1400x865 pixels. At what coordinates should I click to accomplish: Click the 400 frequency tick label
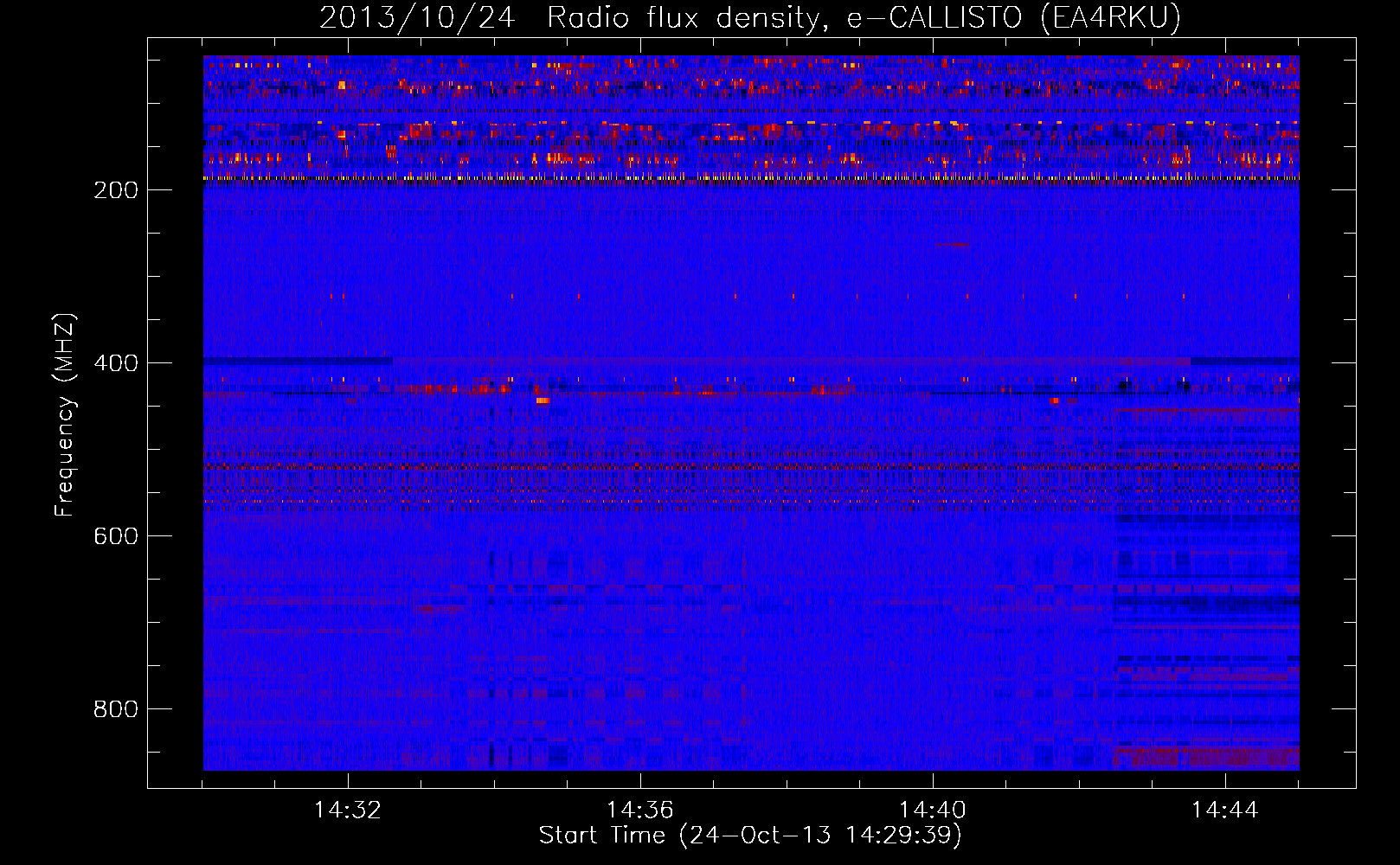(116, 363)
